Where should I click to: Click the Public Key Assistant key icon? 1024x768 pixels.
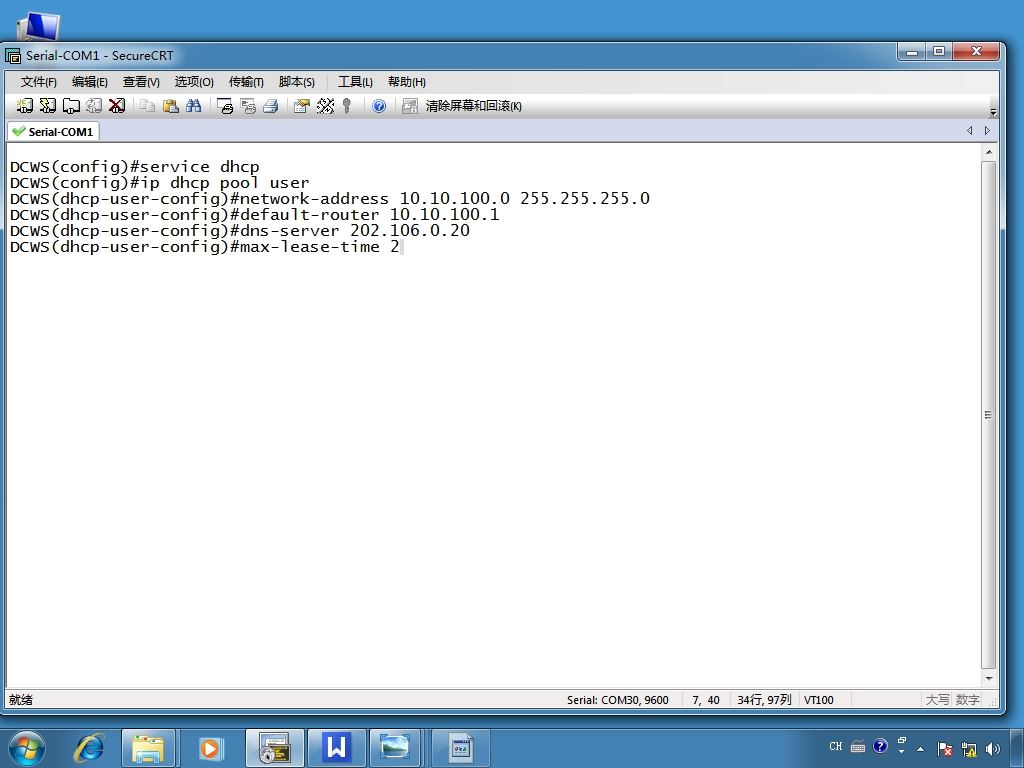347,106
